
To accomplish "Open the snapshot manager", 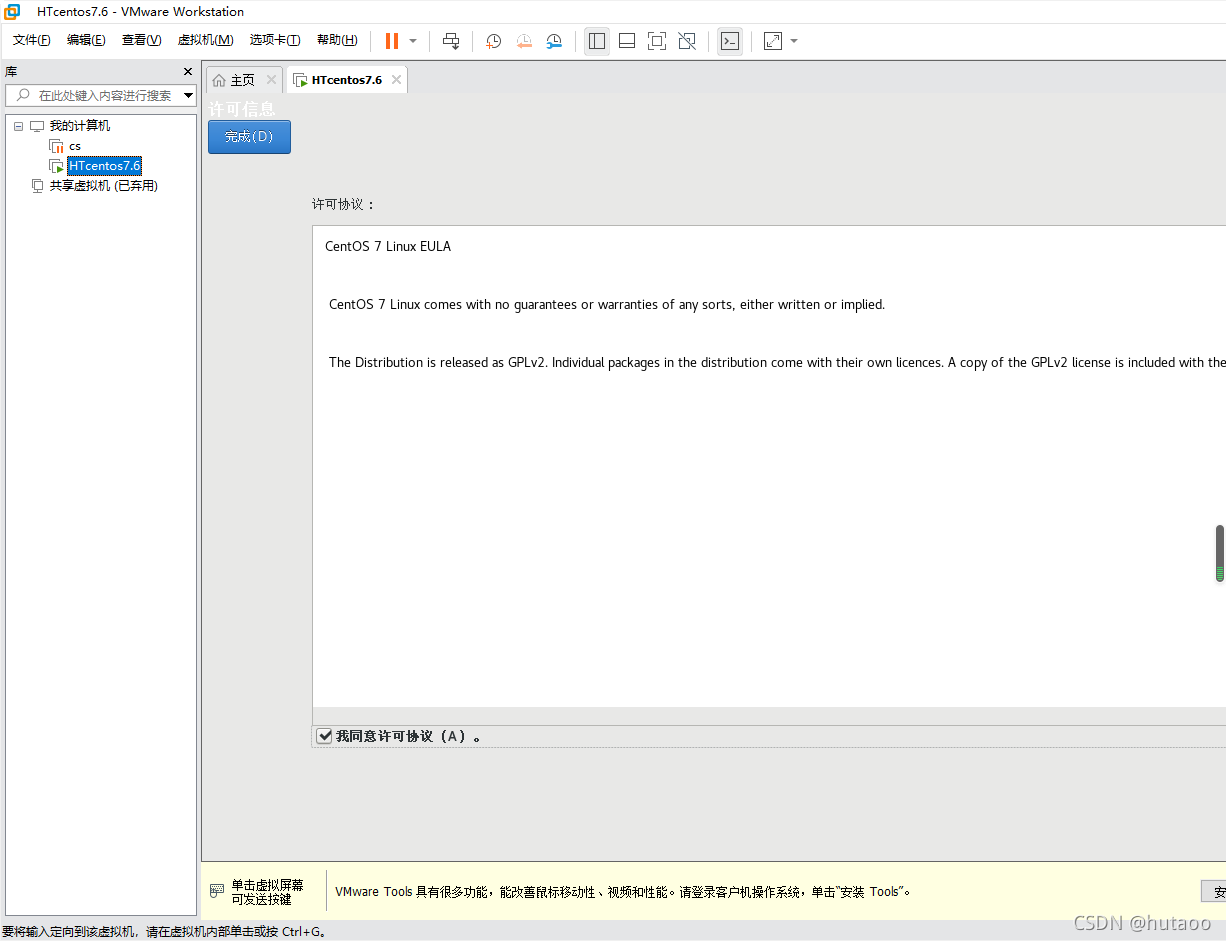I will click(554, 41).
